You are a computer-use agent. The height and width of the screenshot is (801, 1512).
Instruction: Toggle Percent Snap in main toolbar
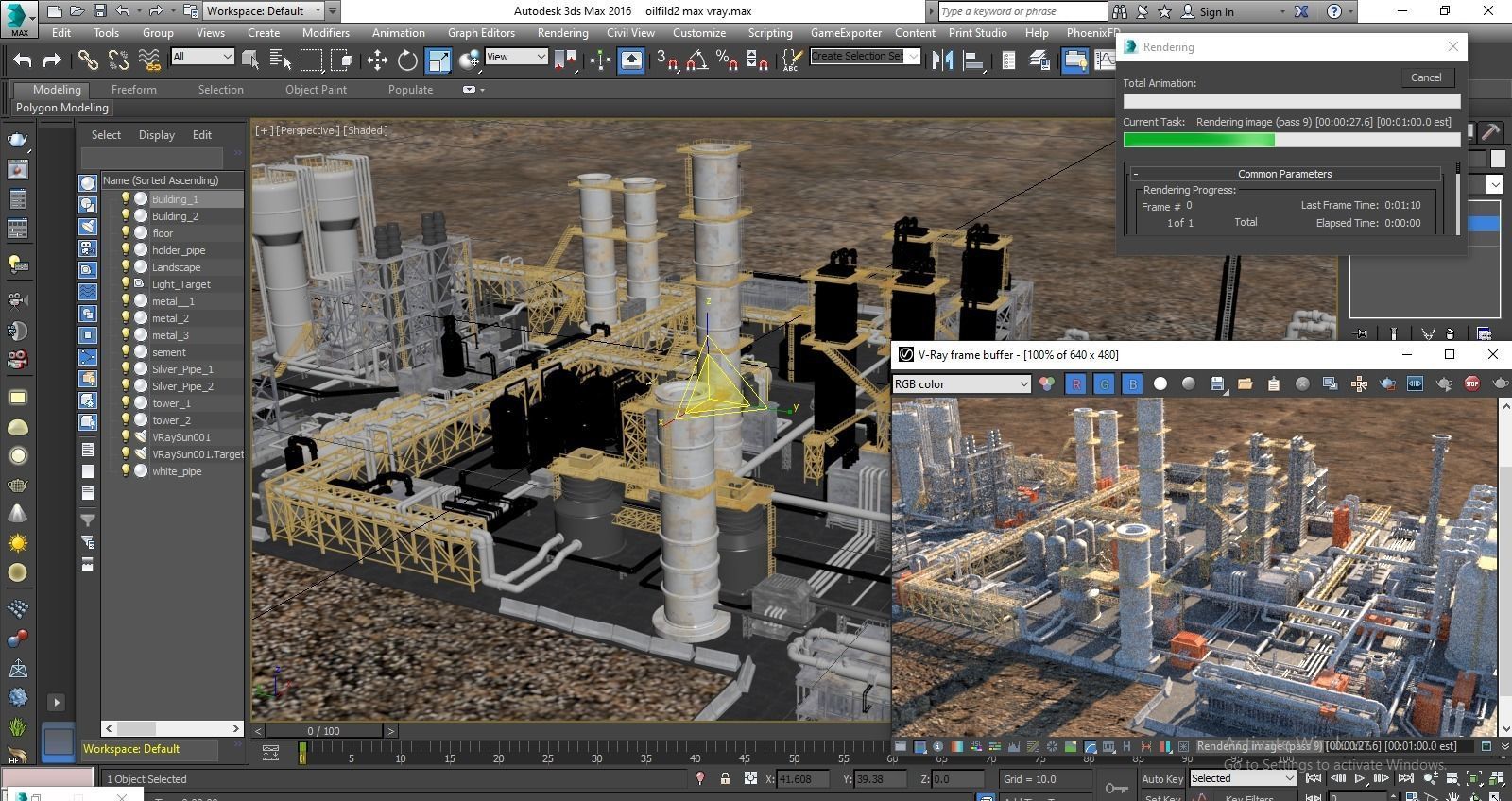727,60
